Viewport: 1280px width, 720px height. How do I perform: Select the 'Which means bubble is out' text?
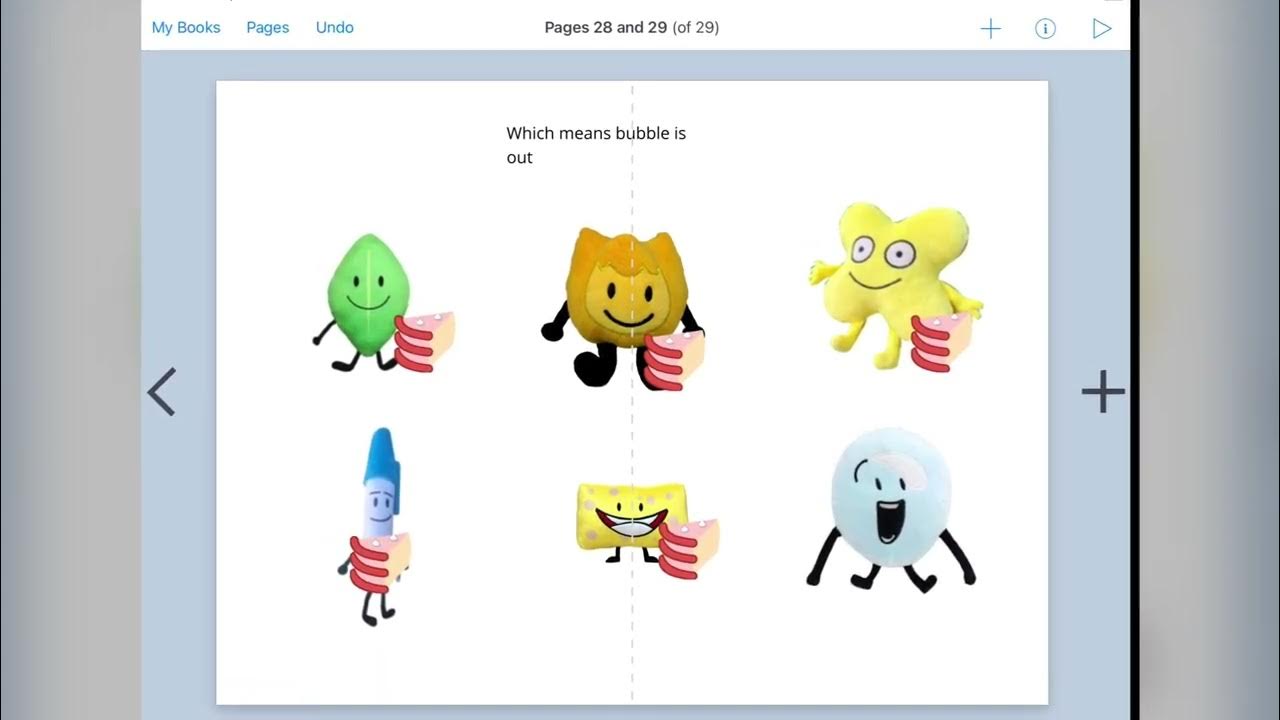coord(596,145)
